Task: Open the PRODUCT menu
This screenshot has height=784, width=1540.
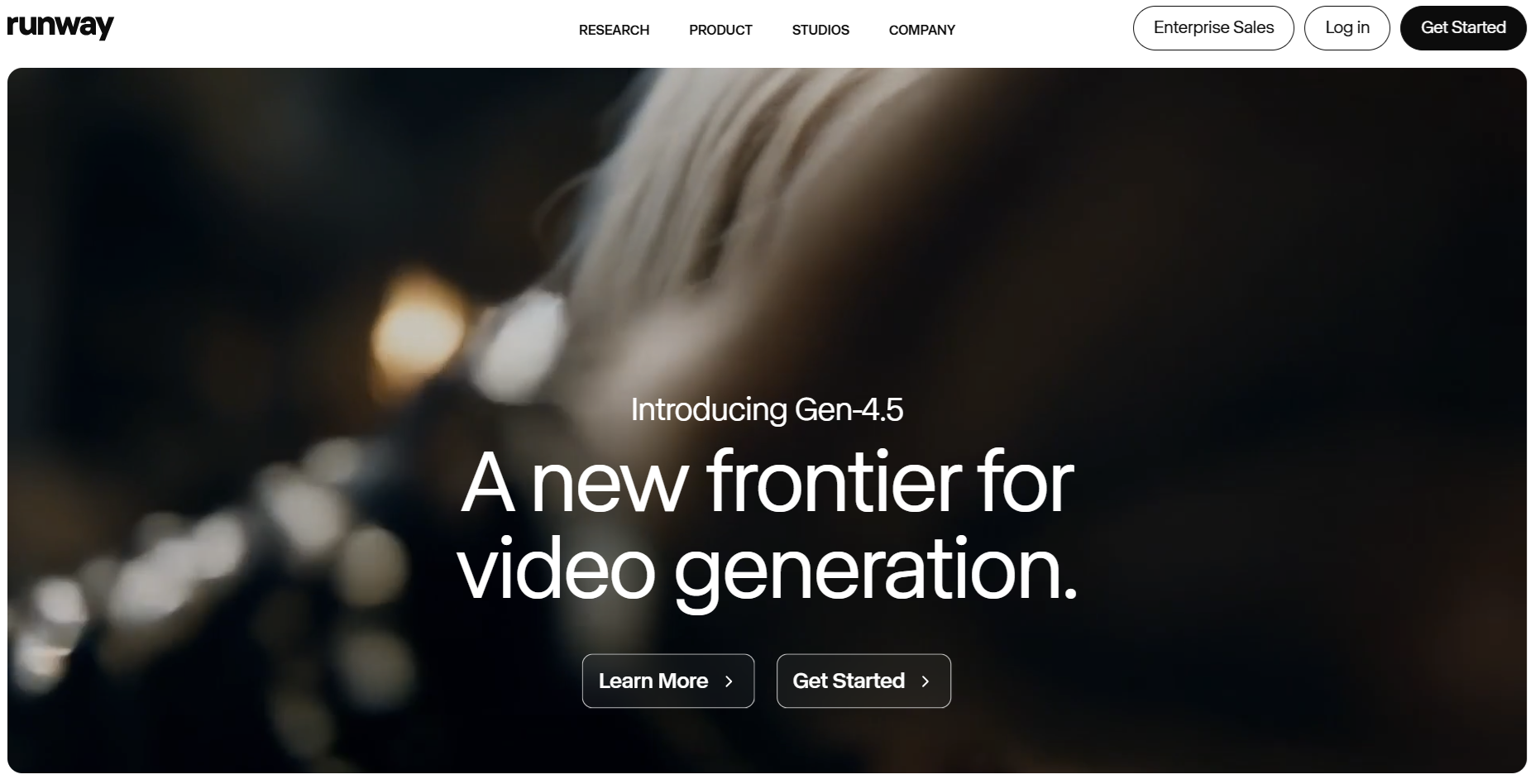Action: (720, 30)
